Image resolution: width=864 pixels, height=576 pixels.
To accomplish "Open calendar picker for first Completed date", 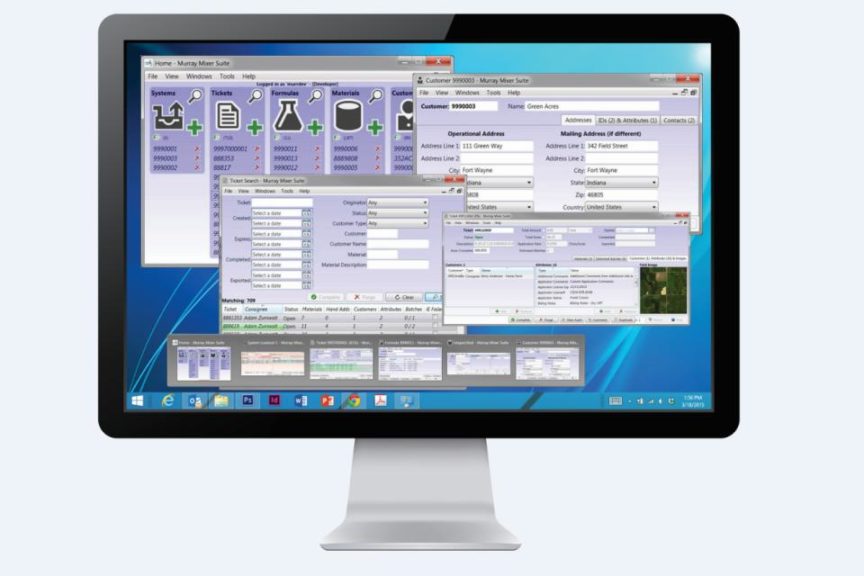I will click(x=306, y=255).
